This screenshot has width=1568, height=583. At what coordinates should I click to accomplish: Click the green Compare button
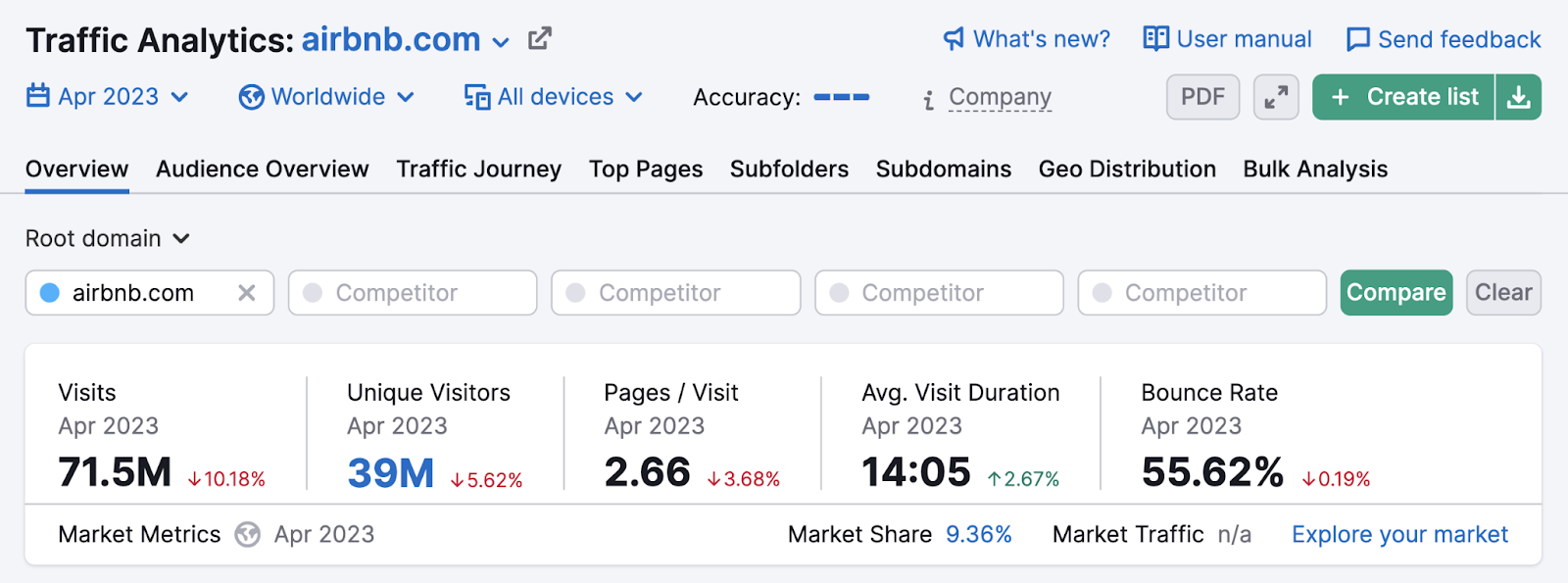click(x=1396, y=293)
